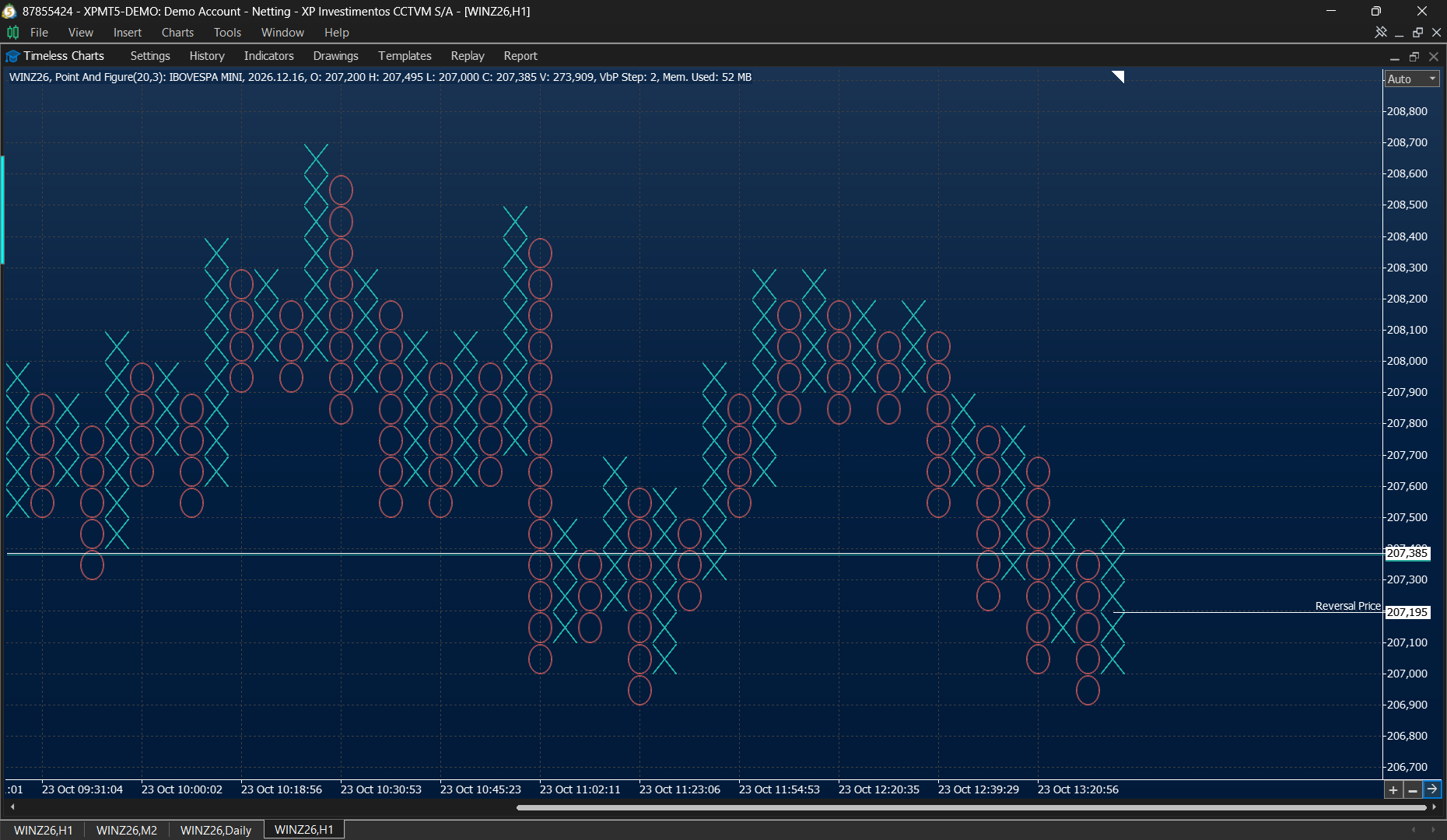Screen dimensions: 1447x840
Task: Click the app logo in the title bar
Action: [9, 11]
